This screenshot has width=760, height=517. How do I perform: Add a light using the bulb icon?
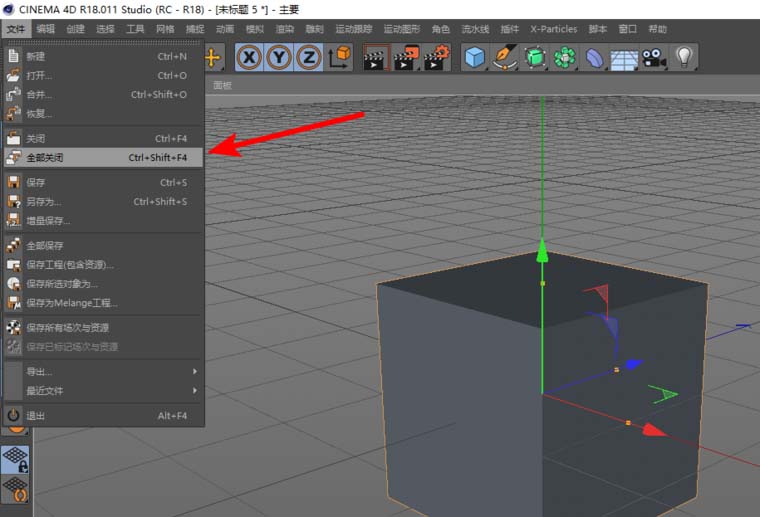coord(684,57)
